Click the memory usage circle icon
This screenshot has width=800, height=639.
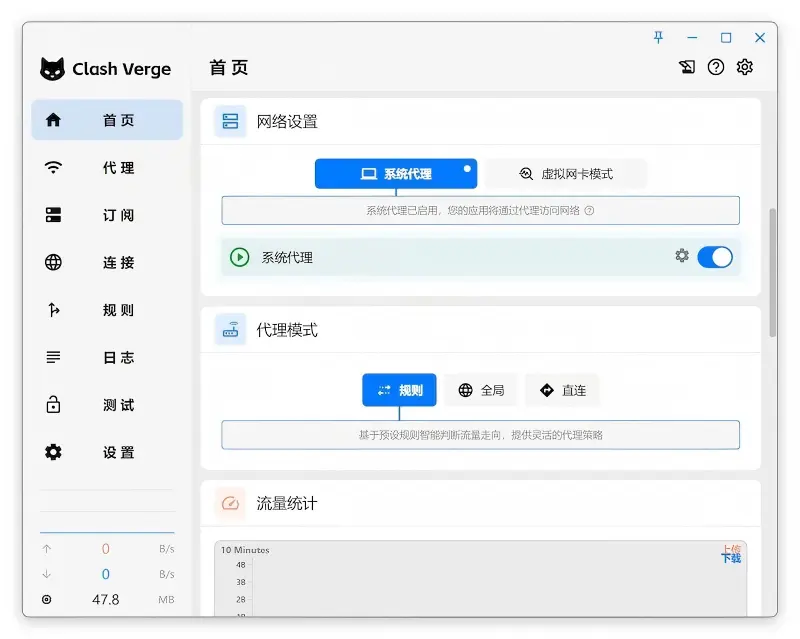pyautogui.click(x=46, y=599)
